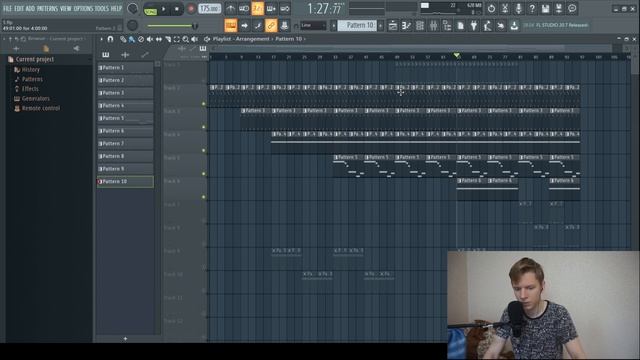Click the Play button in transport
Screen dimensions: 640x360
coord(164,9)
